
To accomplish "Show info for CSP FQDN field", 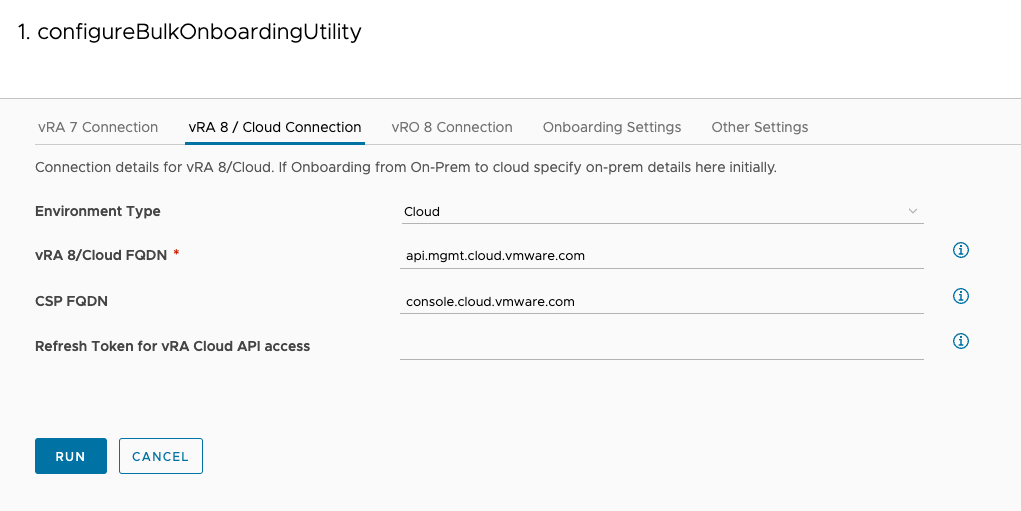I will click(x=961, y=296).
